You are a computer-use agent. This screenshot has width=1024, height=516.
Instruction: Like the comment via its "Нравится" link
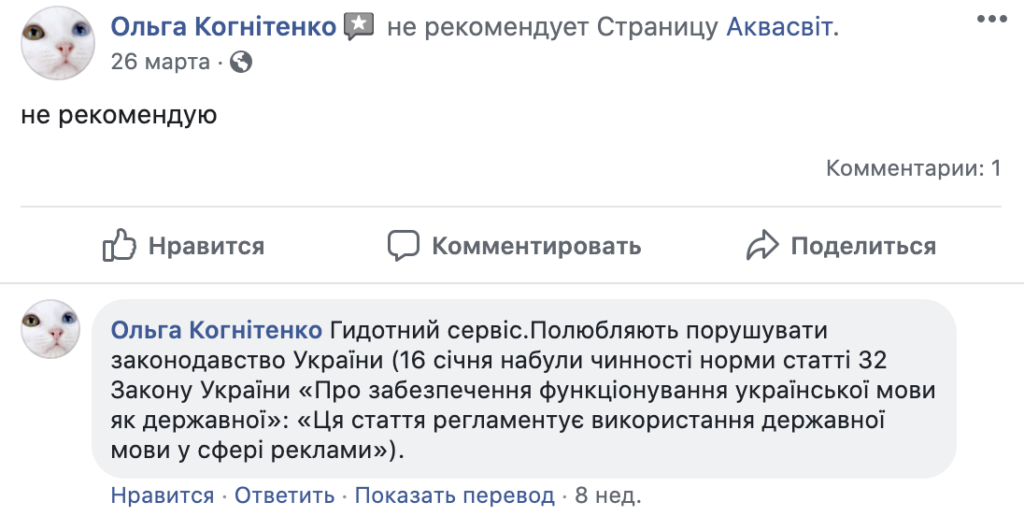[162, 495]
